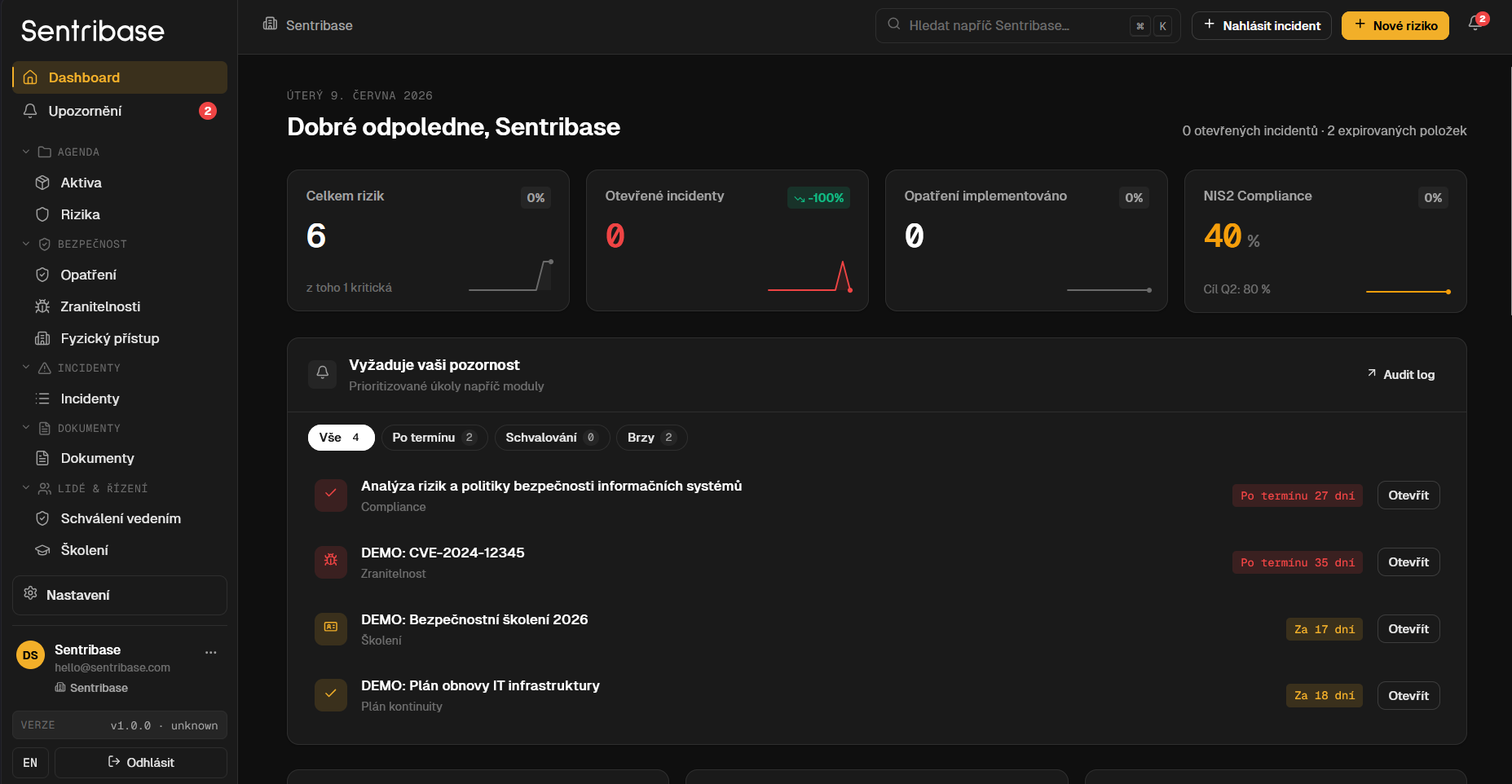Select the Brzy filter tab
Image resolution: width=1512 pixels, height=784 pixels.
click(651, 438)
